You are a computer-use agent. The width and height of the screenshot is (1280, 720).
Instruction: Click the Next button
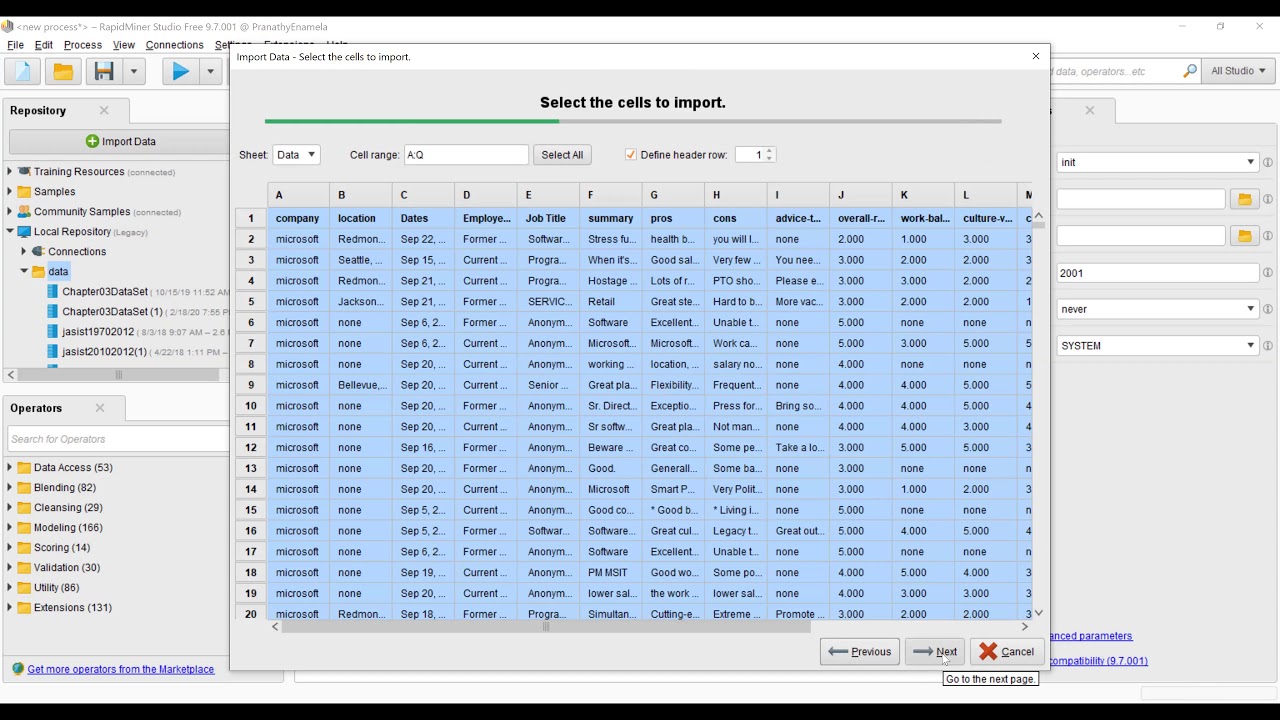coord(935,652)
